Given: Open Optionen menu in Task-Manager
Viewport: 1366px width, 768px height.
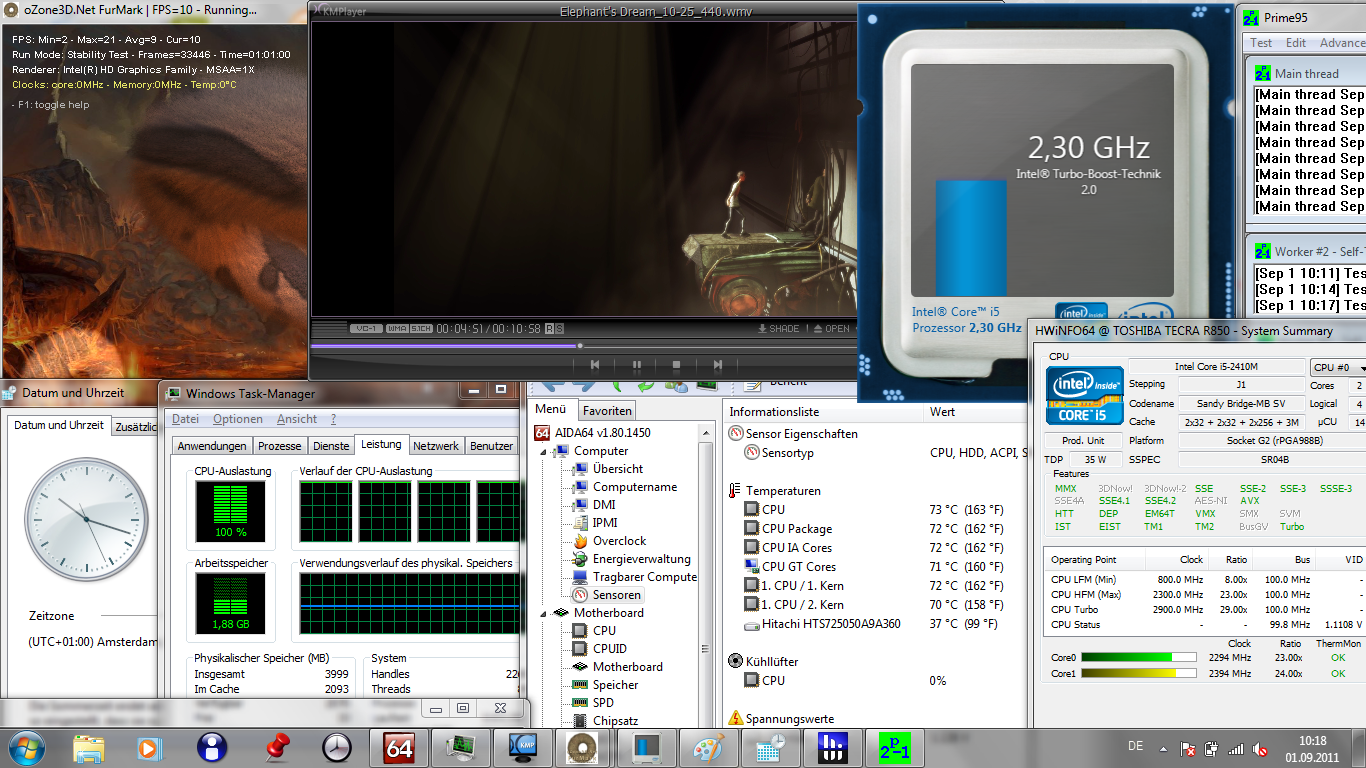Looking at the screenshot, I should (x=238, y=419).
